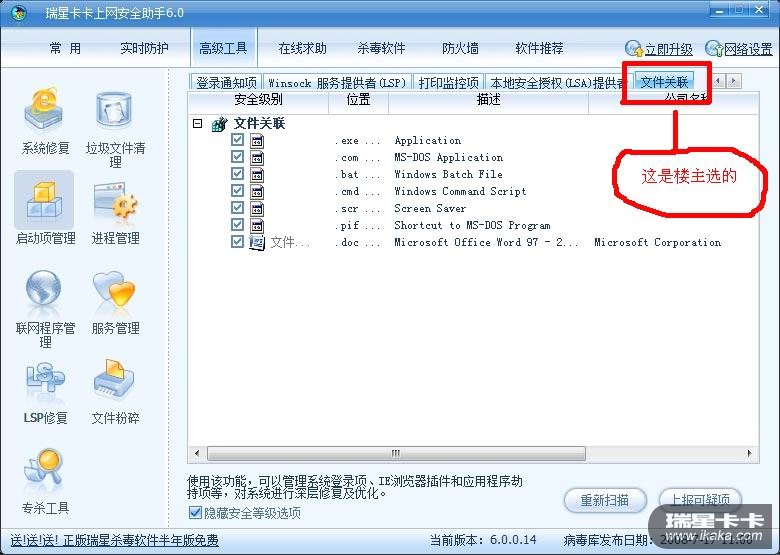Uncheck the .cmd Windows Command Script checkbox

(x=237, y=190)
